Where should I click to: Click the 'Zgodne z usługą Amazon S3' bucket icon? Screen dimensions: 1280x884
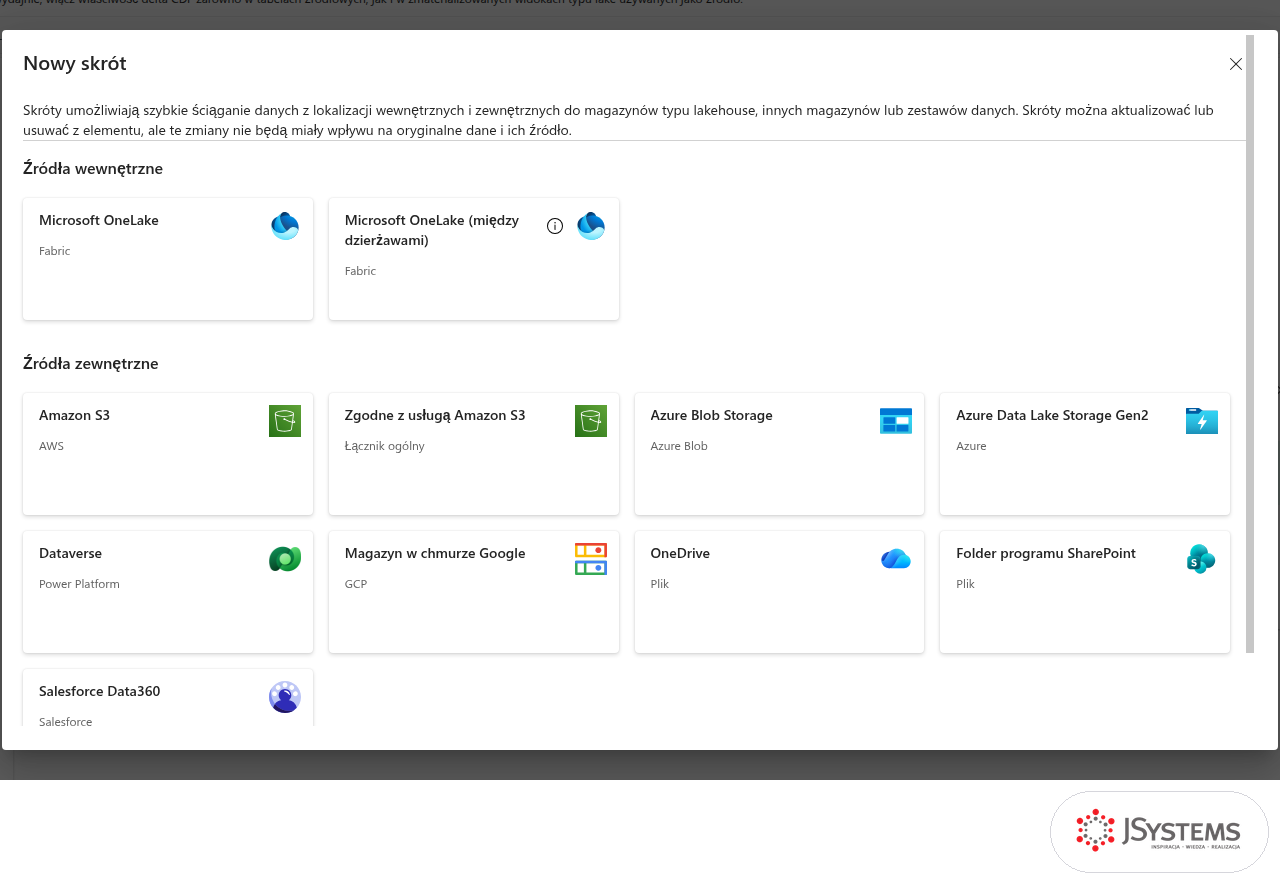(591, 421)
